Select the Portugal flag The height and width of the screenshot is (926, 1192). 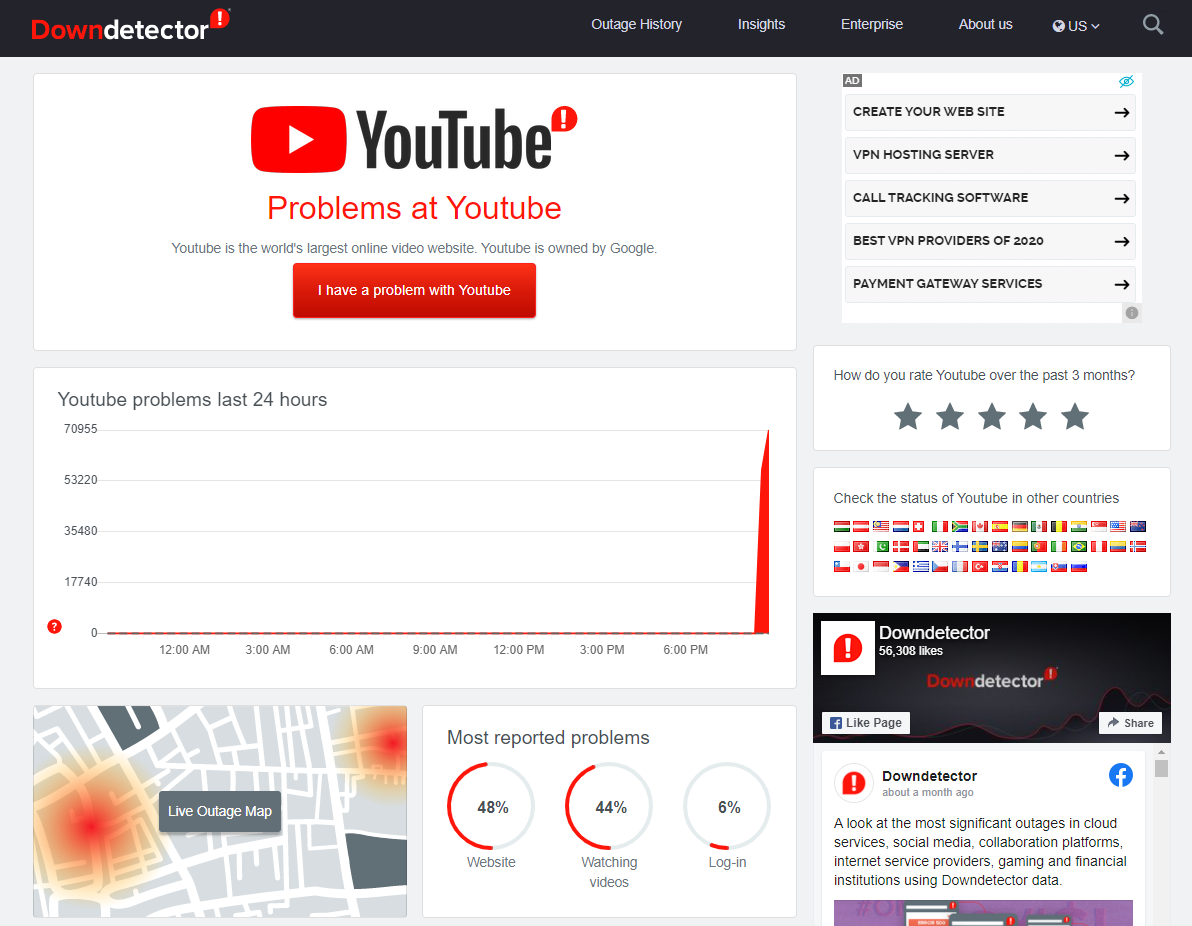tap(1039, 547)
